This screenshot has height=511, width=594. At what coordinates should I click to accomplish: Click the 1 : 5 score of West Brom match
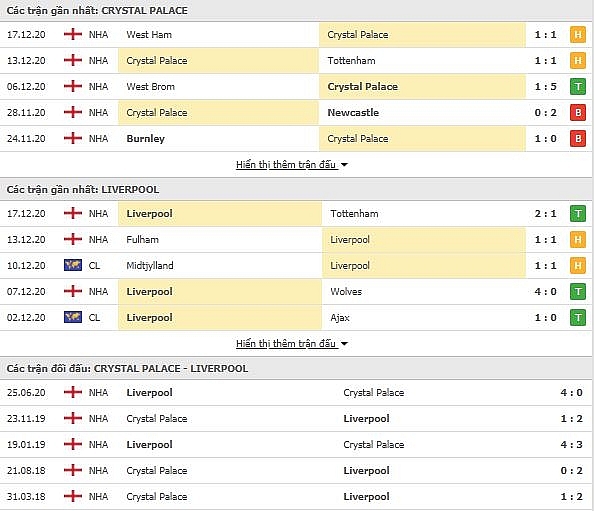pyautogui.click(x=545, y=87)
